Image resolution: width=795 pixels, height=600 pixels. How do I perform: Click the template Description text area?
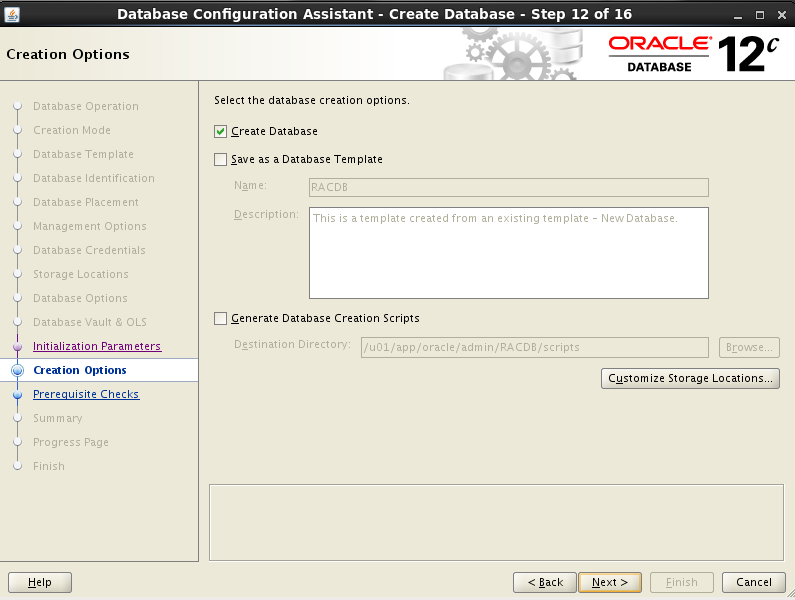tap(509, 253)
